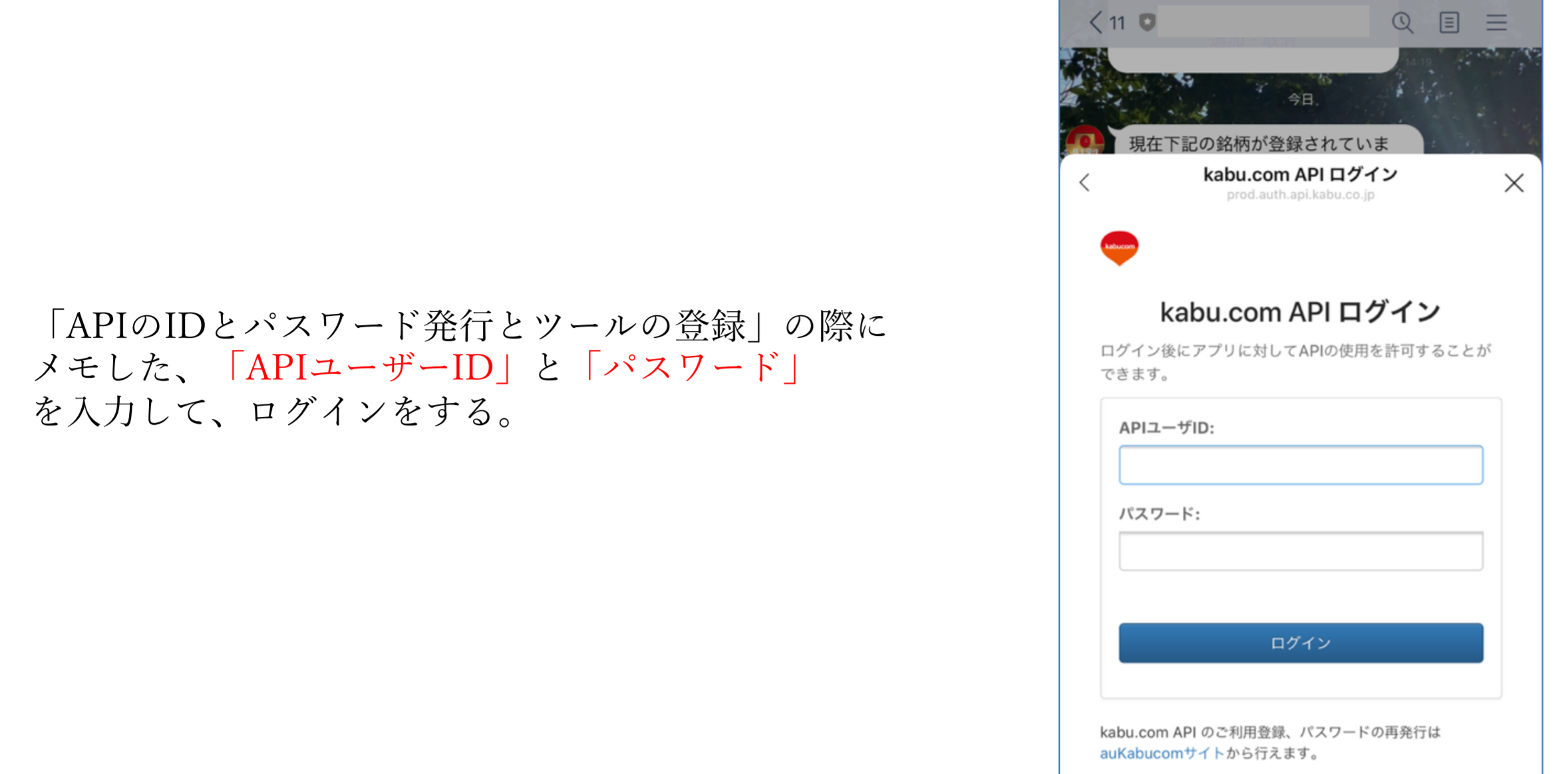Tap the パスワード label
This screenshot has height=774, width=1568.
[1160, 513]
